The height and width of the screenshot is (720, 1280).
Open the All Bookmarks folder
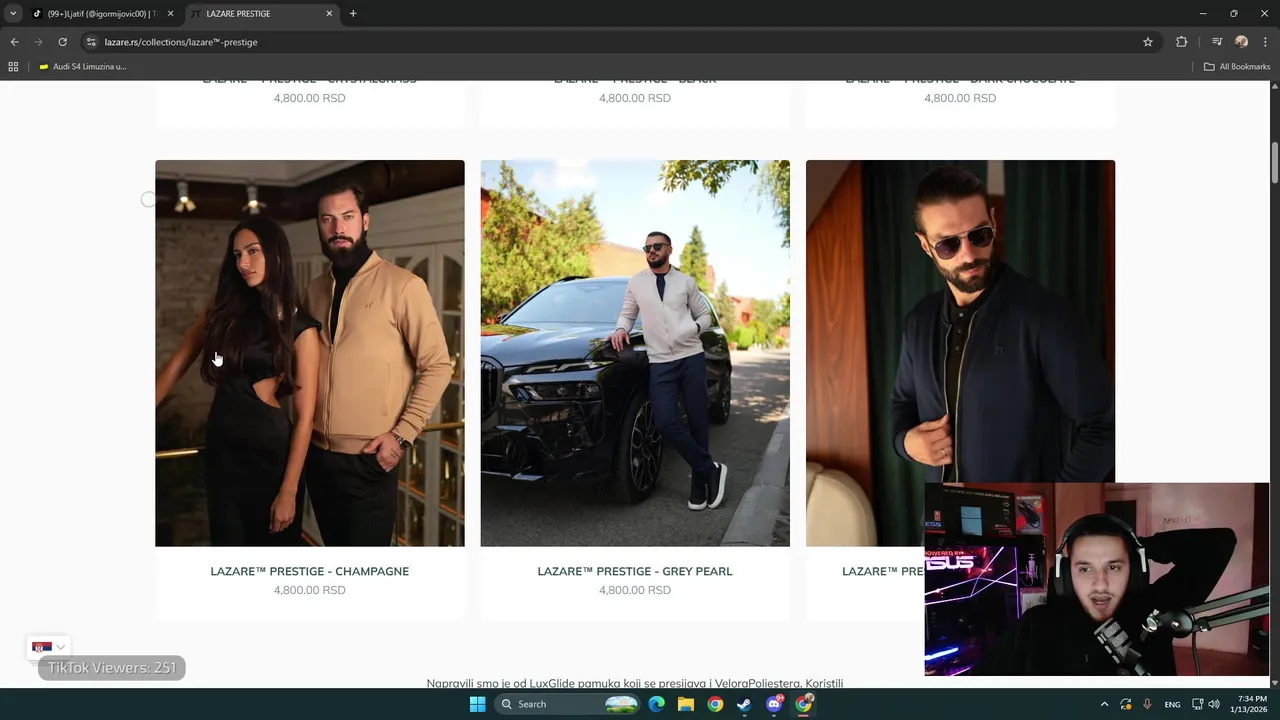click(1237, 67)
